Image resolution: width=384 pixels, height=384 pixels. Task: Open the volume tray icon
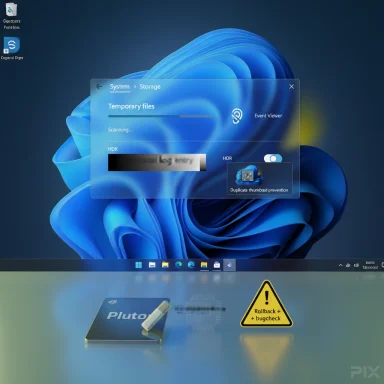click(x=356, y=265)
